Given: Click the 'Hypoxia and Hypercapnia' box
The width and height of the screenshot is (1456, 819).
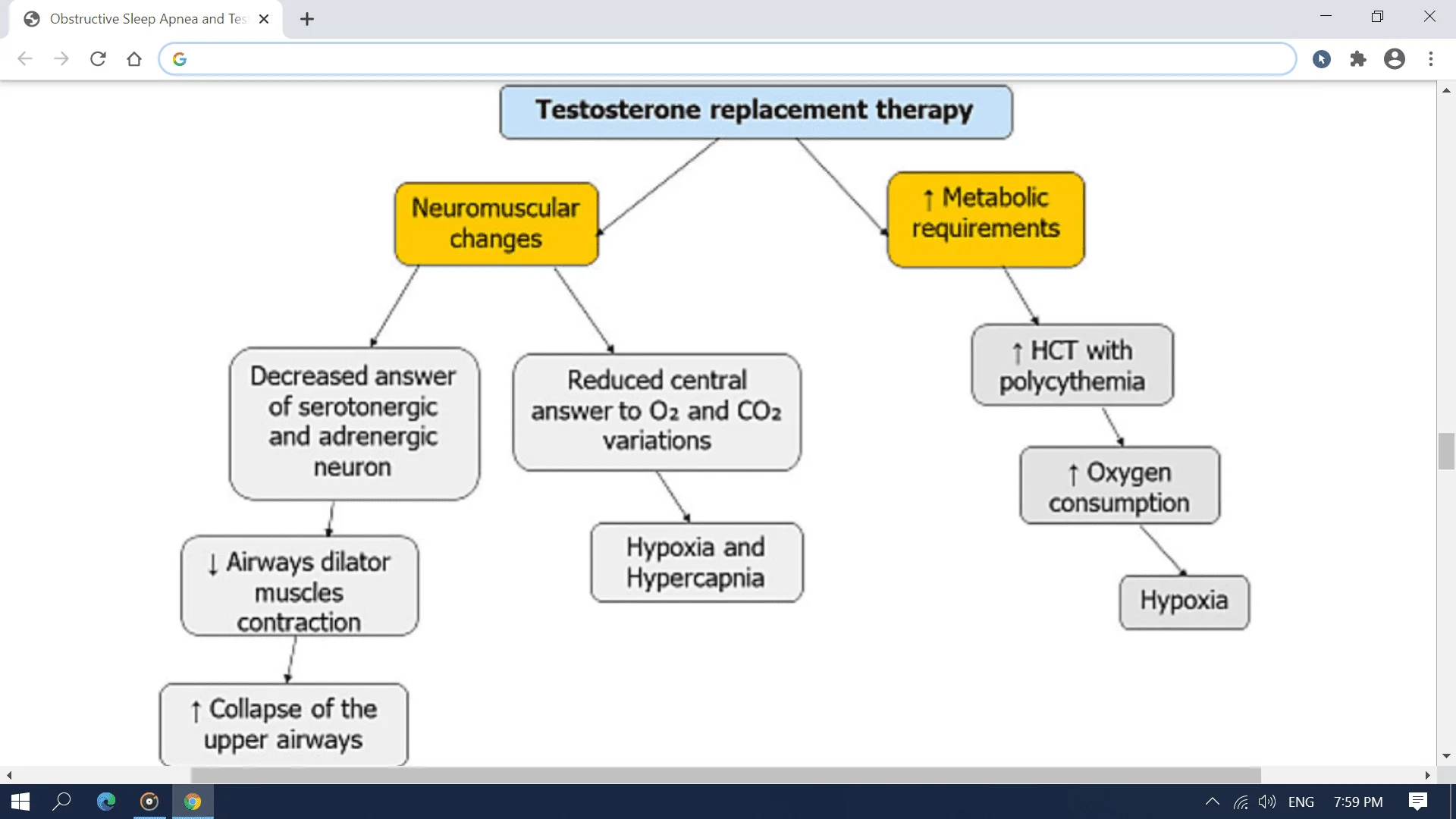Looking at the screenshot, I should [x=696, y=562].
